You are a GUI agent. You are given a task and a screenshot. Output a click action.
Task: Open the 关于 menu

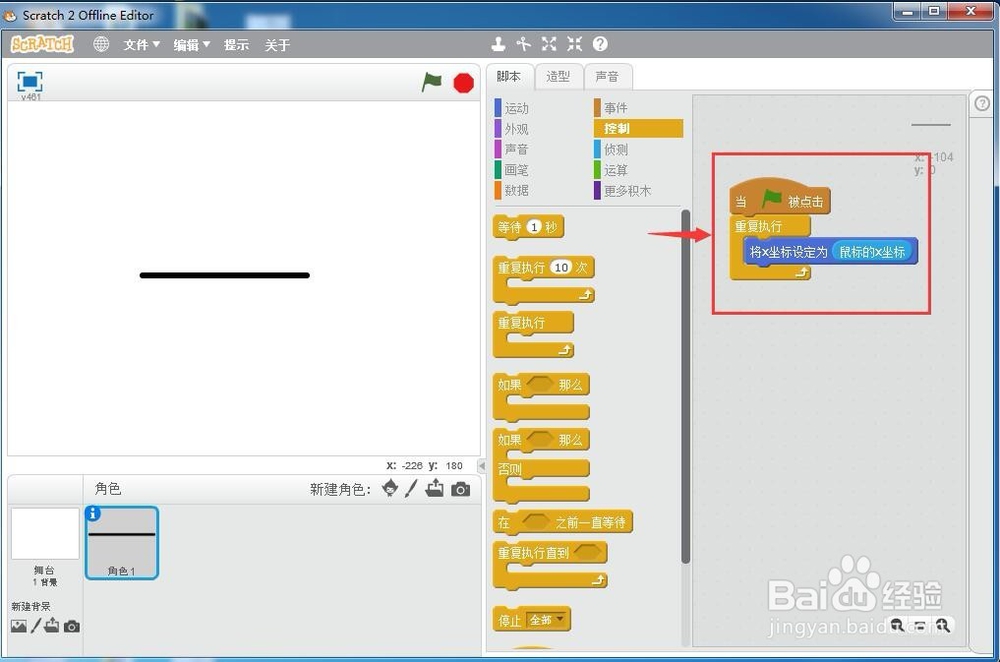[x=277, y=45]
